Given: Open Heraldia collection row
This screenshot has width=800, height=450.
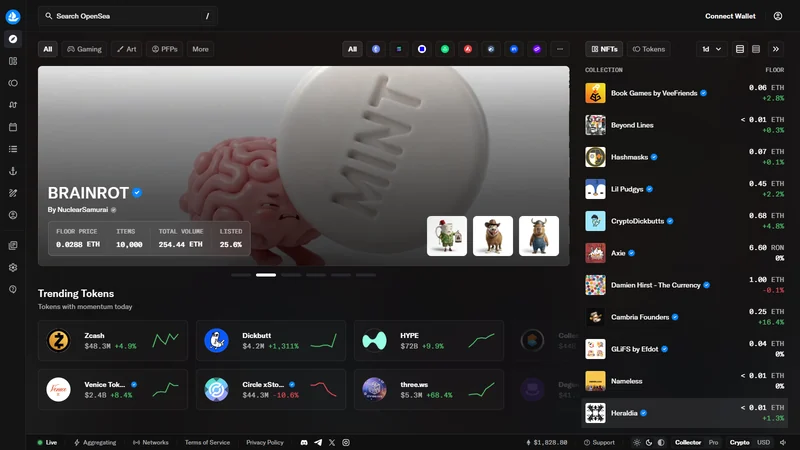Looking at the screenshot, I should coord(685,413).
